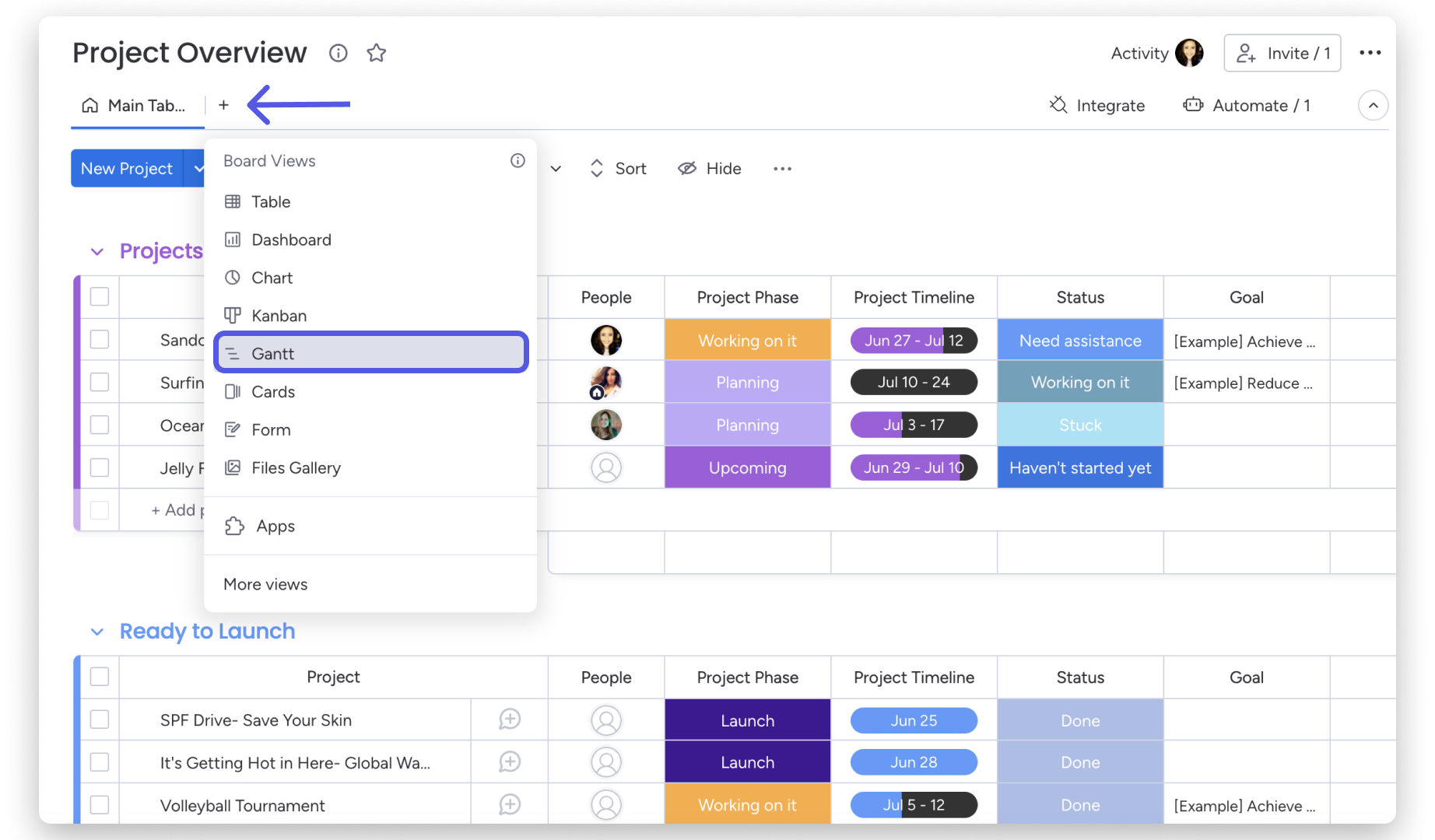The height and width of the screenshot is (840, 1435).
Task: Open board info next to Project Overview
Action: coord(338,53)
